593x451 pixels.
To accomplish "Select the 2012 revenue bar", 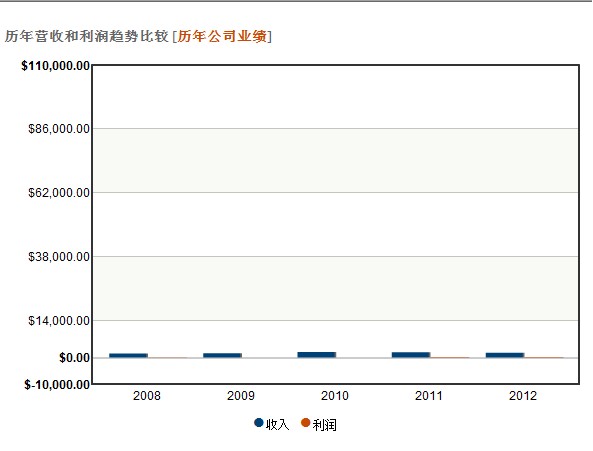I will tap(505, 355).
